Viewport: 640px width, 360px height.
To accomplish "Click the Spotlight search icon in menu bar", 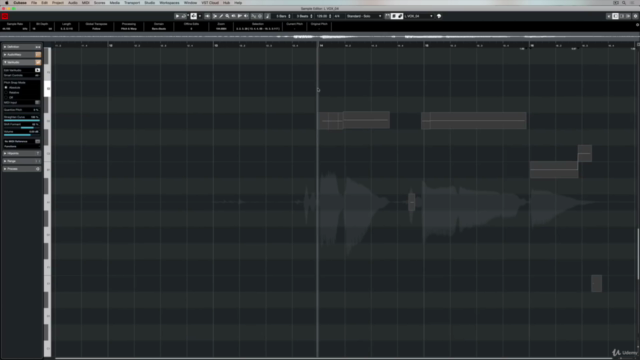I will (624, 2).
